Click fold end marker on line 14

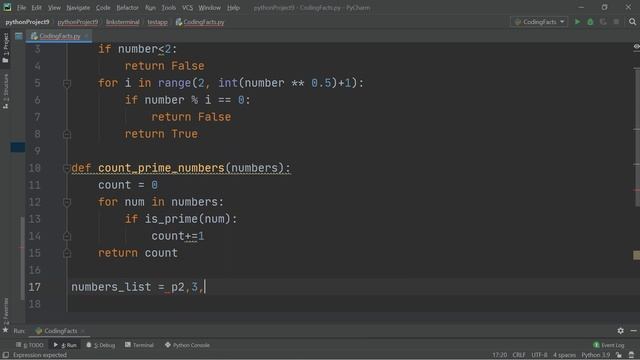click(67, 236)
